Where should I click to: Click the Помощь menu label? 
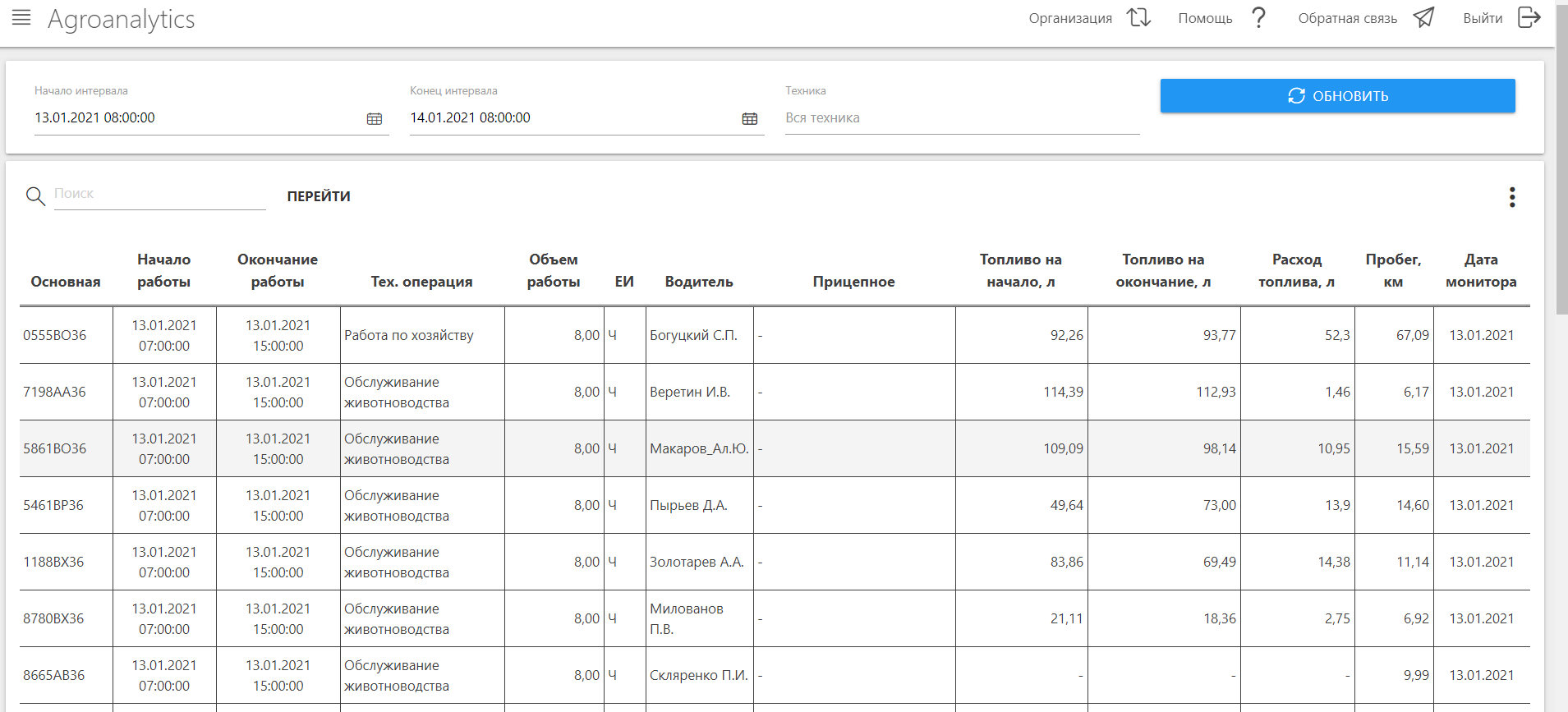point(1205,18)
